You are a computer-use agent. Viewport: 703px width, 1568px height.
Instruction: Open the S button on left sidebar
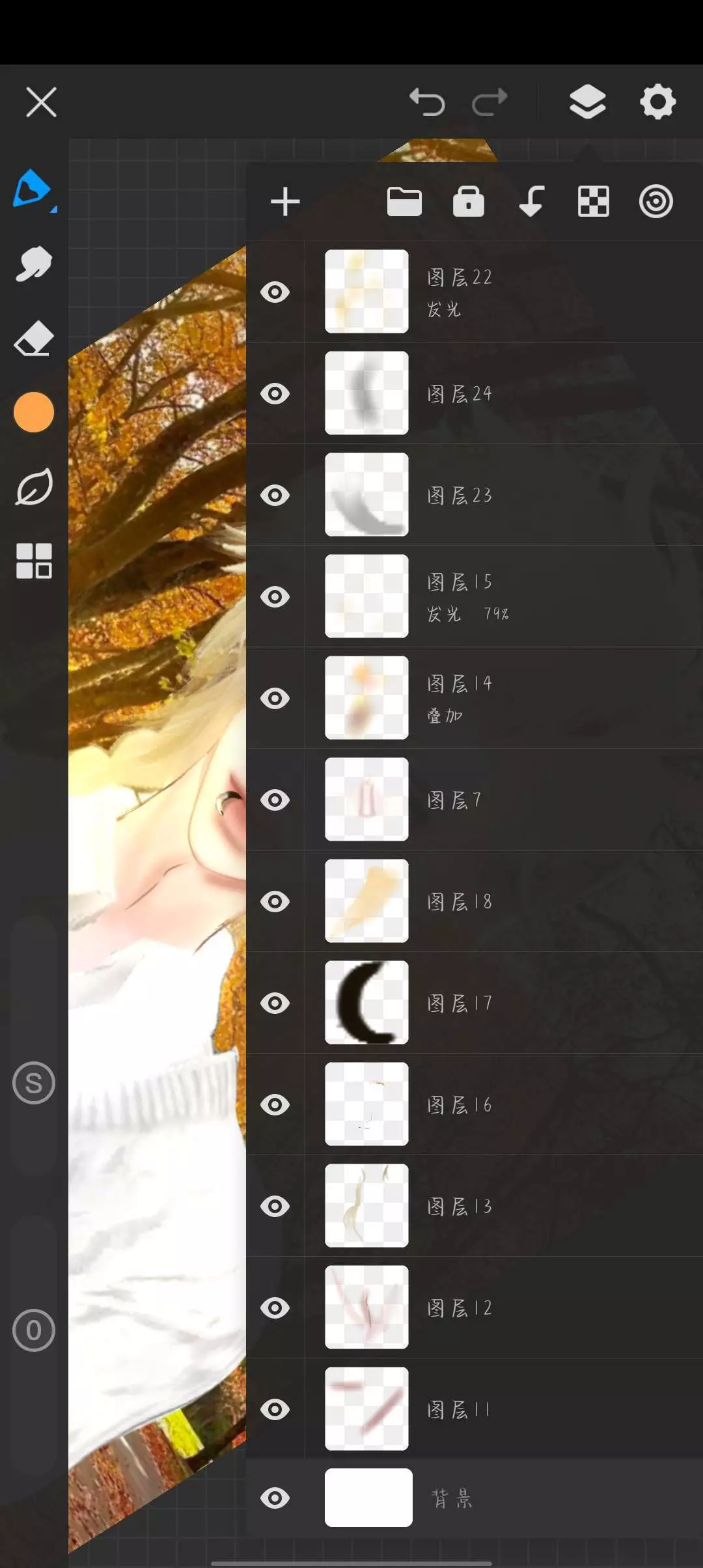[x=33, y=1083]
